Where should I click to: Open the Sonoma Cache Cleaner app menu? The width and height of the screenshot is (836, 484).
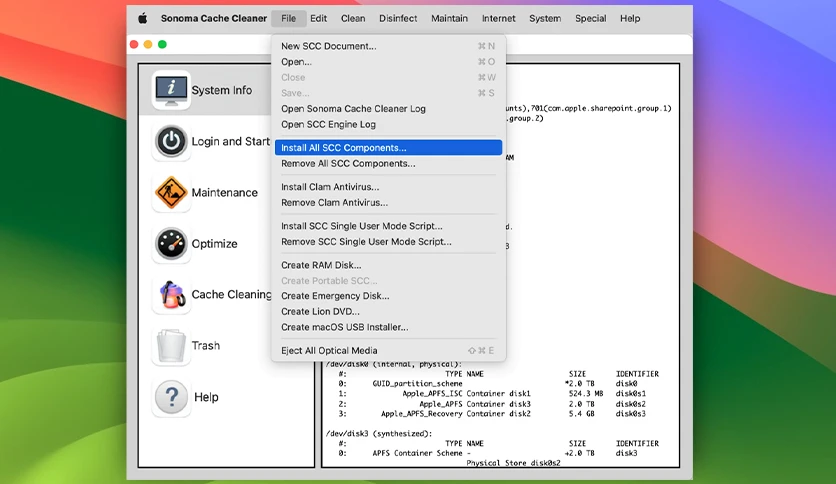[x=214, y=19]
